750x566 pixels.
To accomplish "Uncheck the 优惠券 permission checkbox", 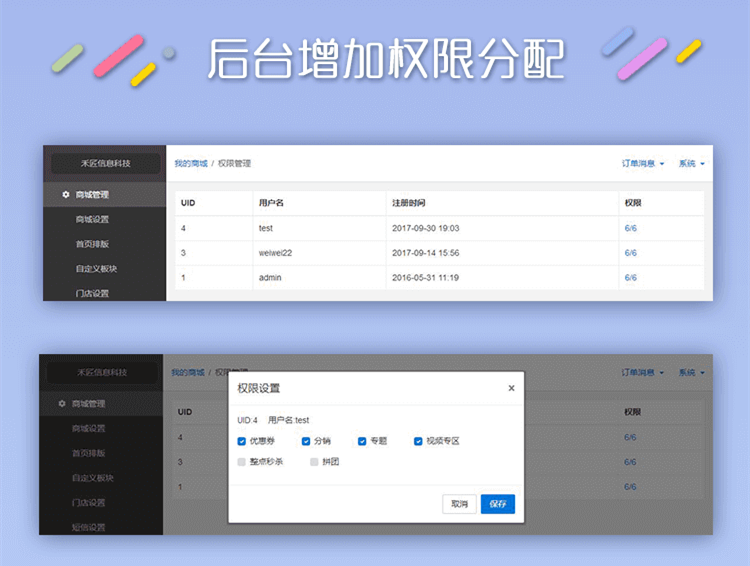I will (242, 441).
